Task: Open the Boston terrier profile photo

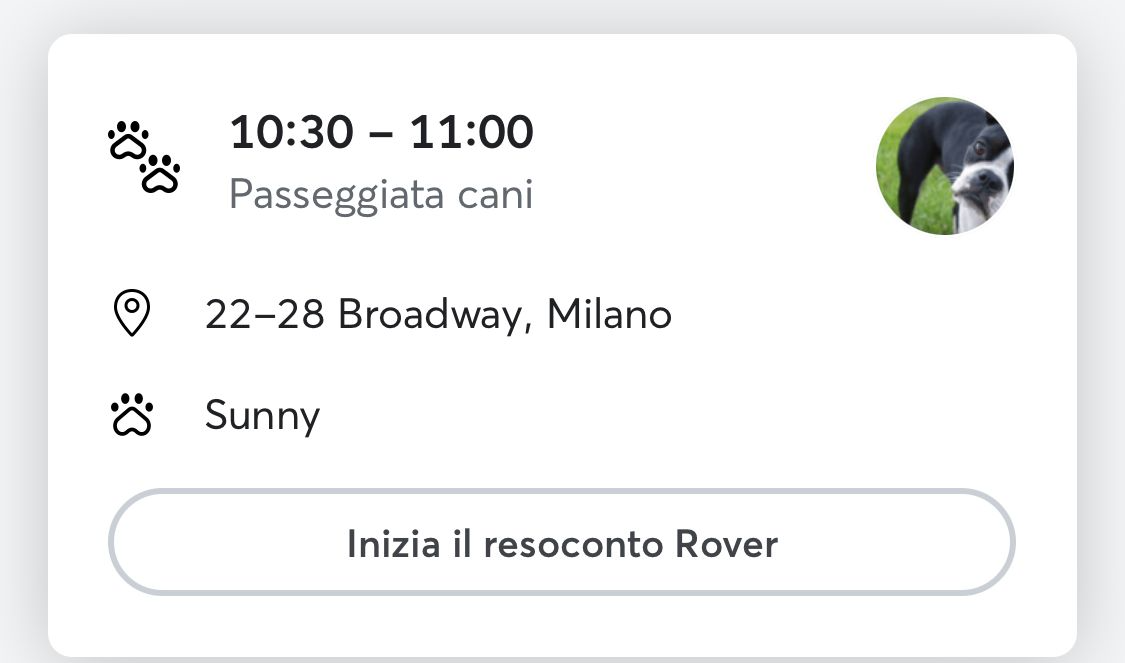Action: coord(945,166)
